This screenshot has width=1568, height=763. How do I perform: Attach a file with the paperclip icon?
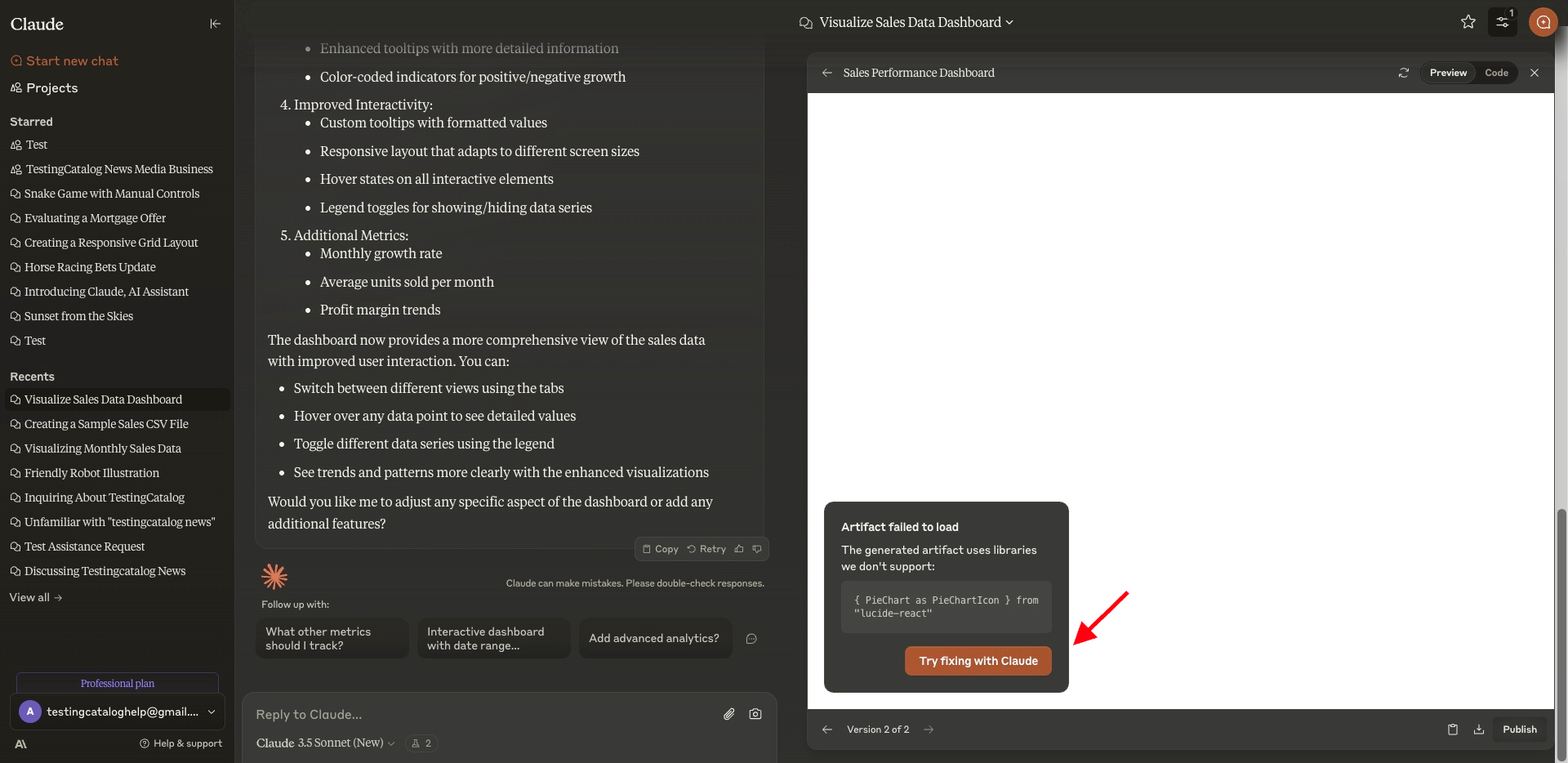pyautogui.click(x=729, y=714)
